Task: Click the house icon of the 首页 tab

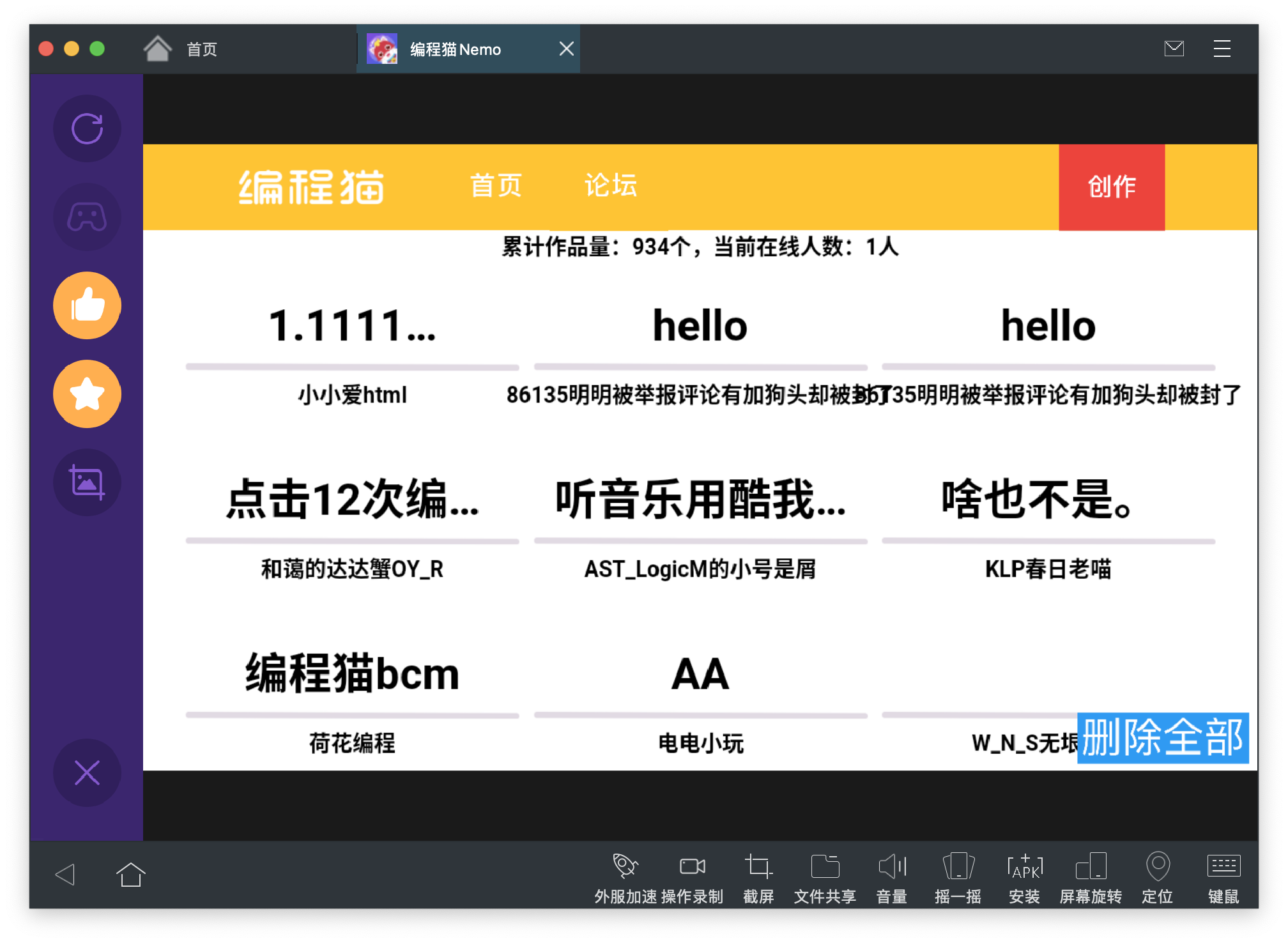Action: [158, 49]
